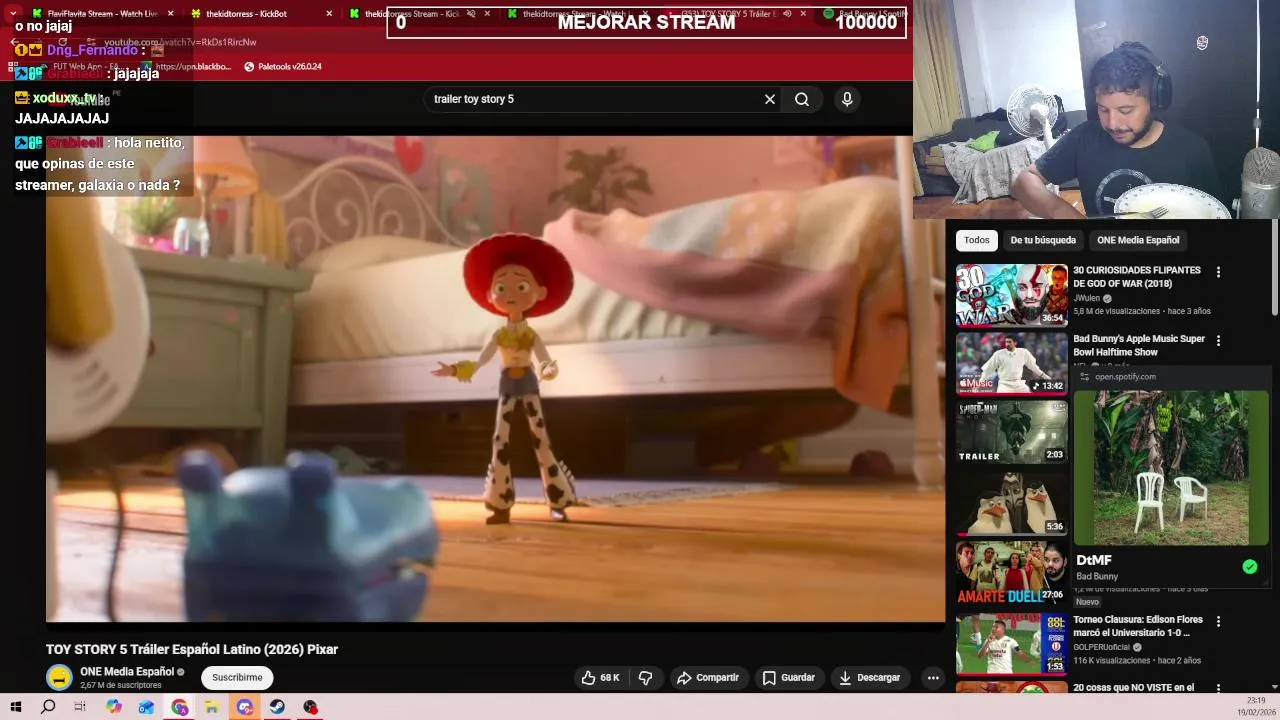1280x720 pixels.
Task: Click Torneo Clausura Edison Flores title
Action: [1138, 626]
